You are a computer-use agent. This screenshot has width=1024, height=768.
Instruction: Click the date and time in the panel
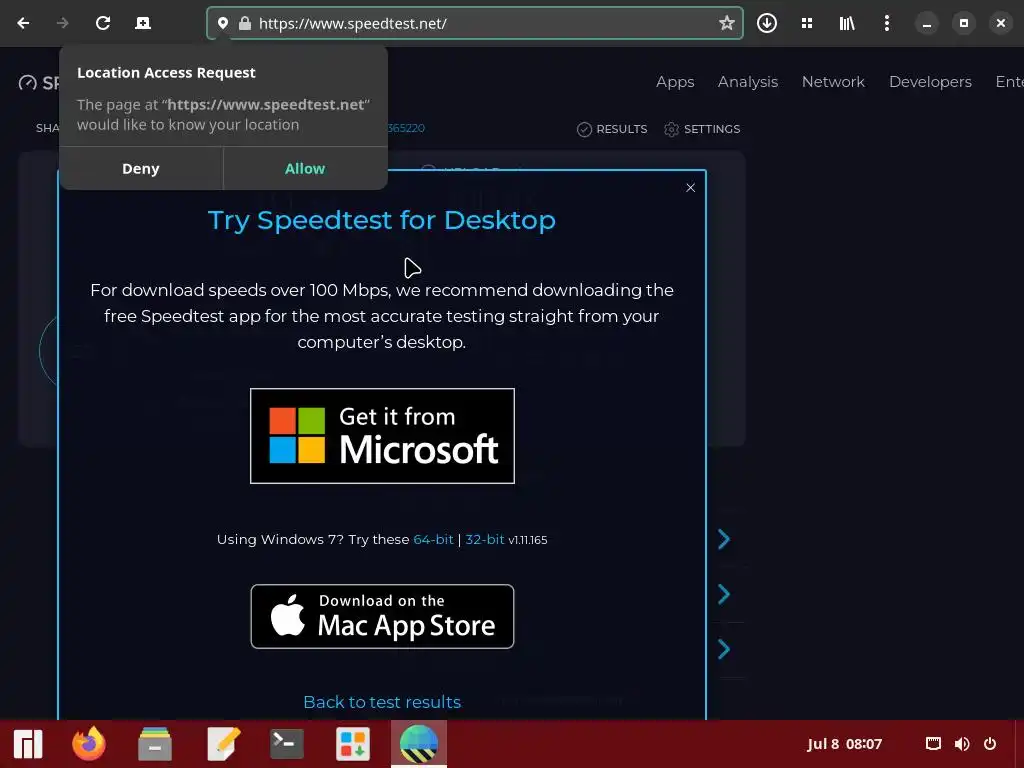(844, 744)
